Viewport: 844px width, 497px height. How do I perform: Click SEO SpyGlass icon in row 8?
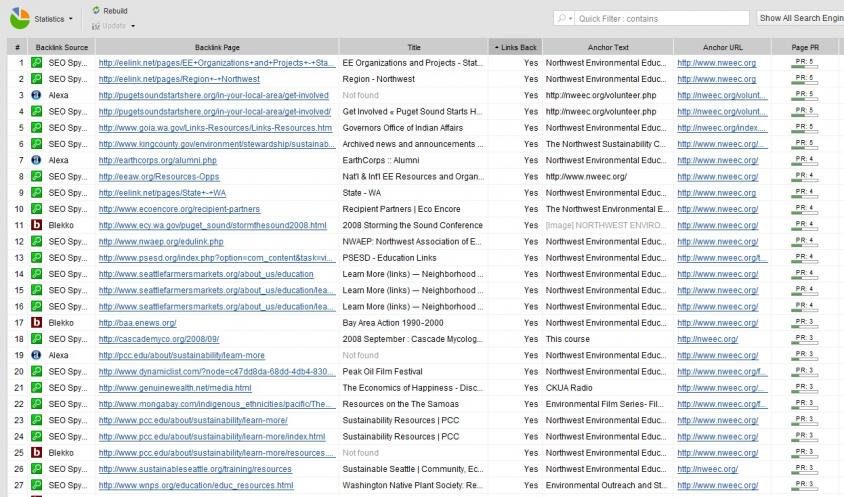click(x=36, y=176)
